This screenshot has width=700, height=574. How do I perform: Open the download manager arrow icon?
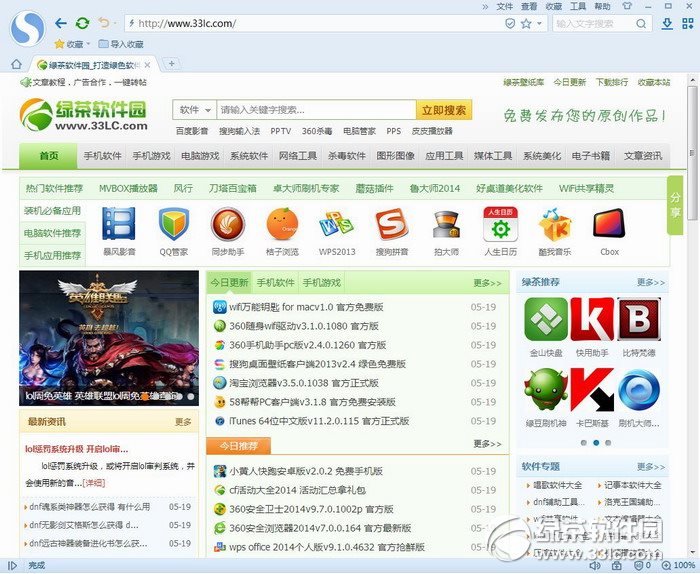tap(667, 24)
